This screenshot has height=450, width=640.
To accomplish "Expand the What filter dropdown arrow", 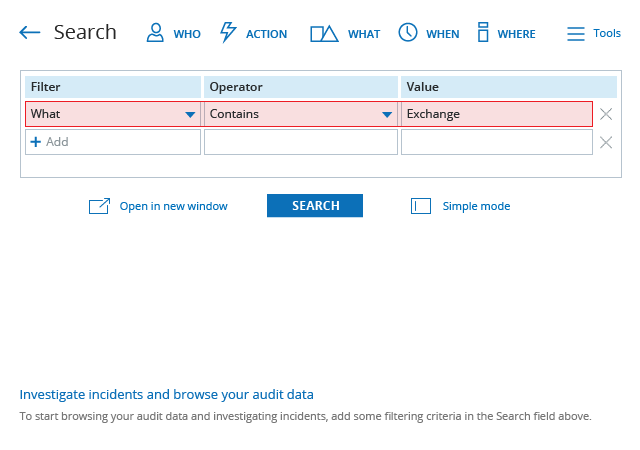I will 190,115.
